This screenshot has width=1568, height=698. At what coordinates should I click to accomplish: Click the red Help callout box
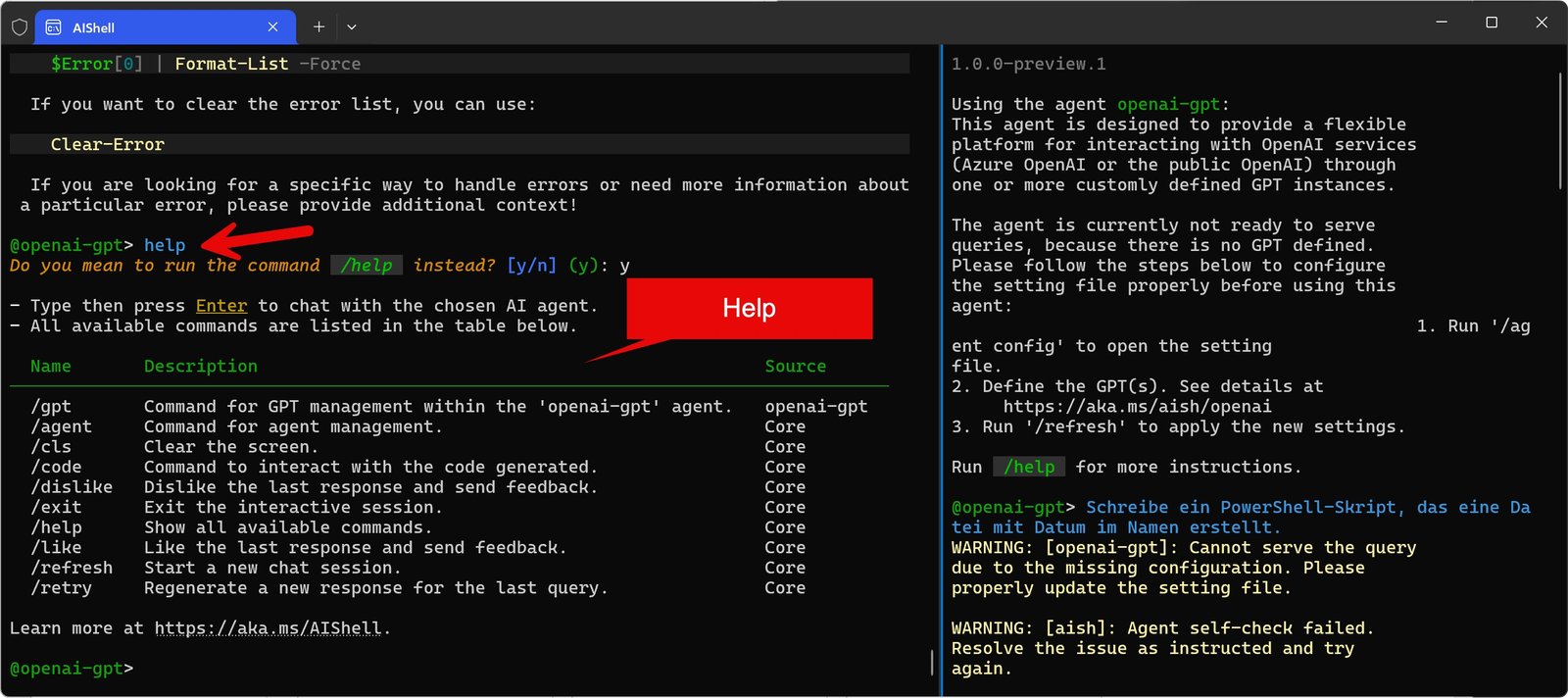point(749,309)
